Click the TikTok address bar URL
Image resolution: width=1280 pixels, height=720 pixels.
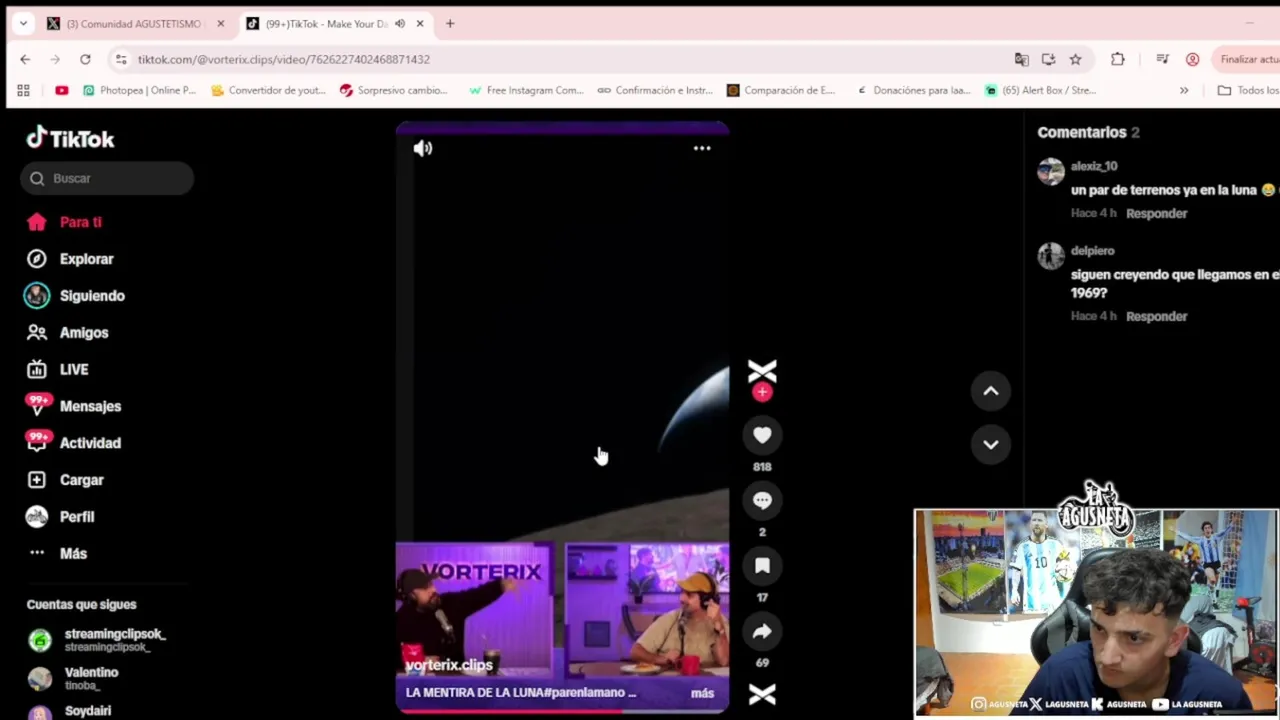(x=284, y=60)
